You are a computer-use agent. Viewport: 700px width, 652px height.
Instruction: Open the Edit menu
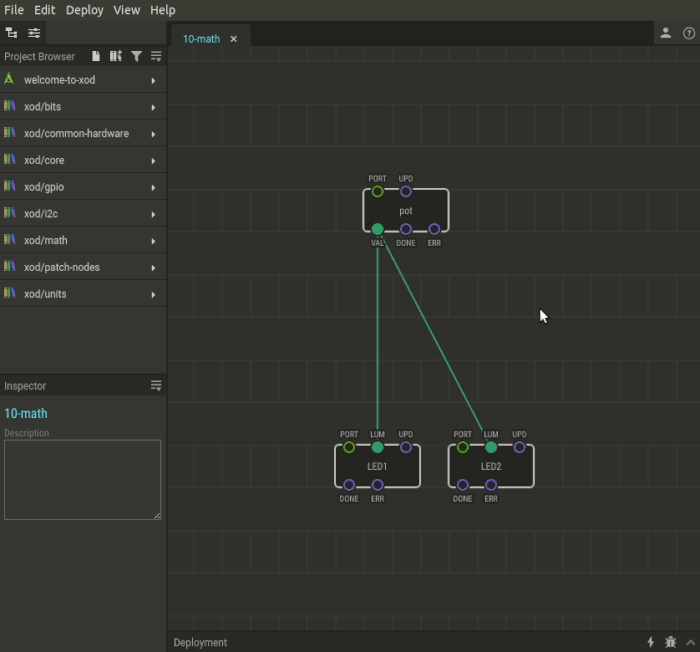[45, 10]
